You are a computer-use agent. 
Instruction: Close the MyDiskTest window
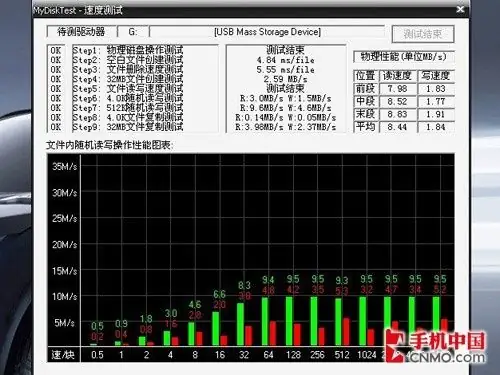pyautogui.click(x=460, y=9)
